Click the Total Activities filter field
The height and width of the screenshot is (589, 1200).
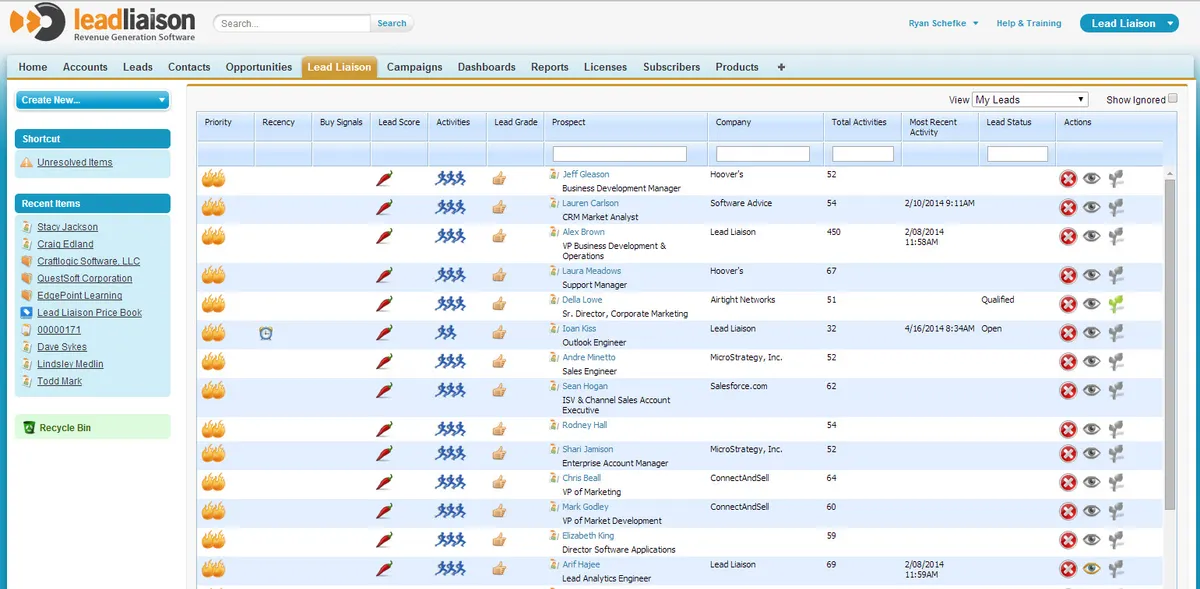863,154
